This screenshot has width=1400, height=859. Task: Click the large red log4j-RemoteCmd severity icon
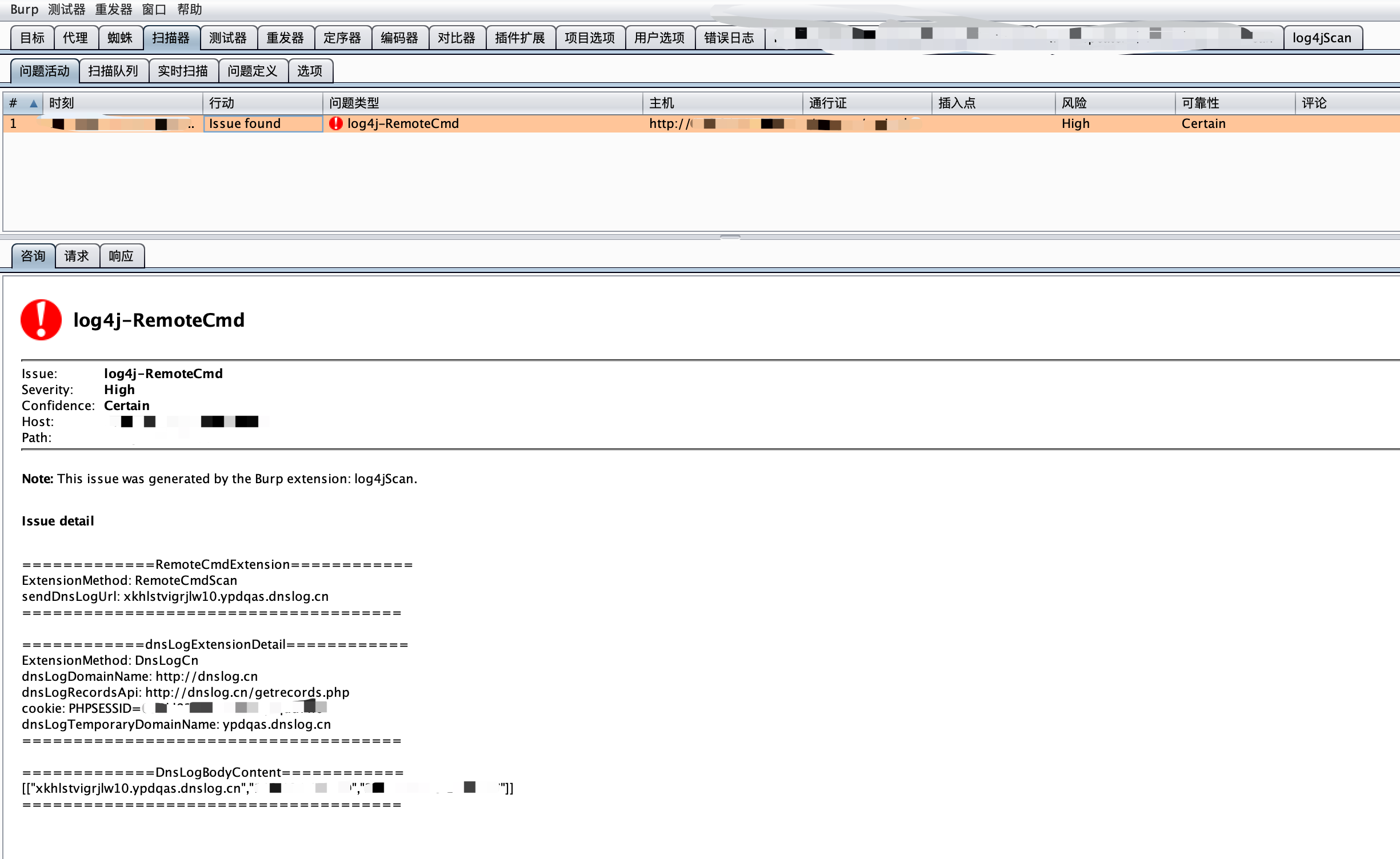click(41, 320)
